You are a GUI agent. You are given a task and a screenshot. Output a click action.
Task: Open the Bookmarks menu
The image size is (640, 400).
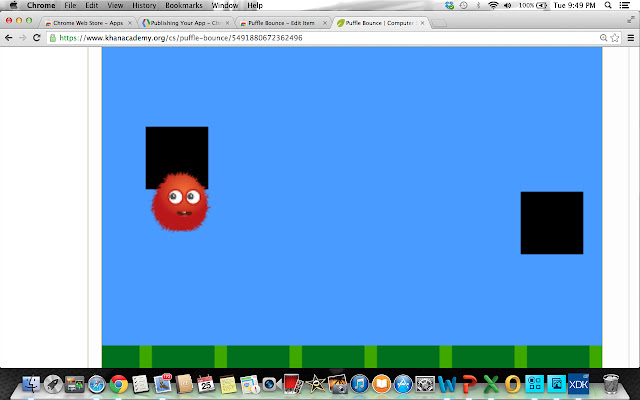click(184, 5)
